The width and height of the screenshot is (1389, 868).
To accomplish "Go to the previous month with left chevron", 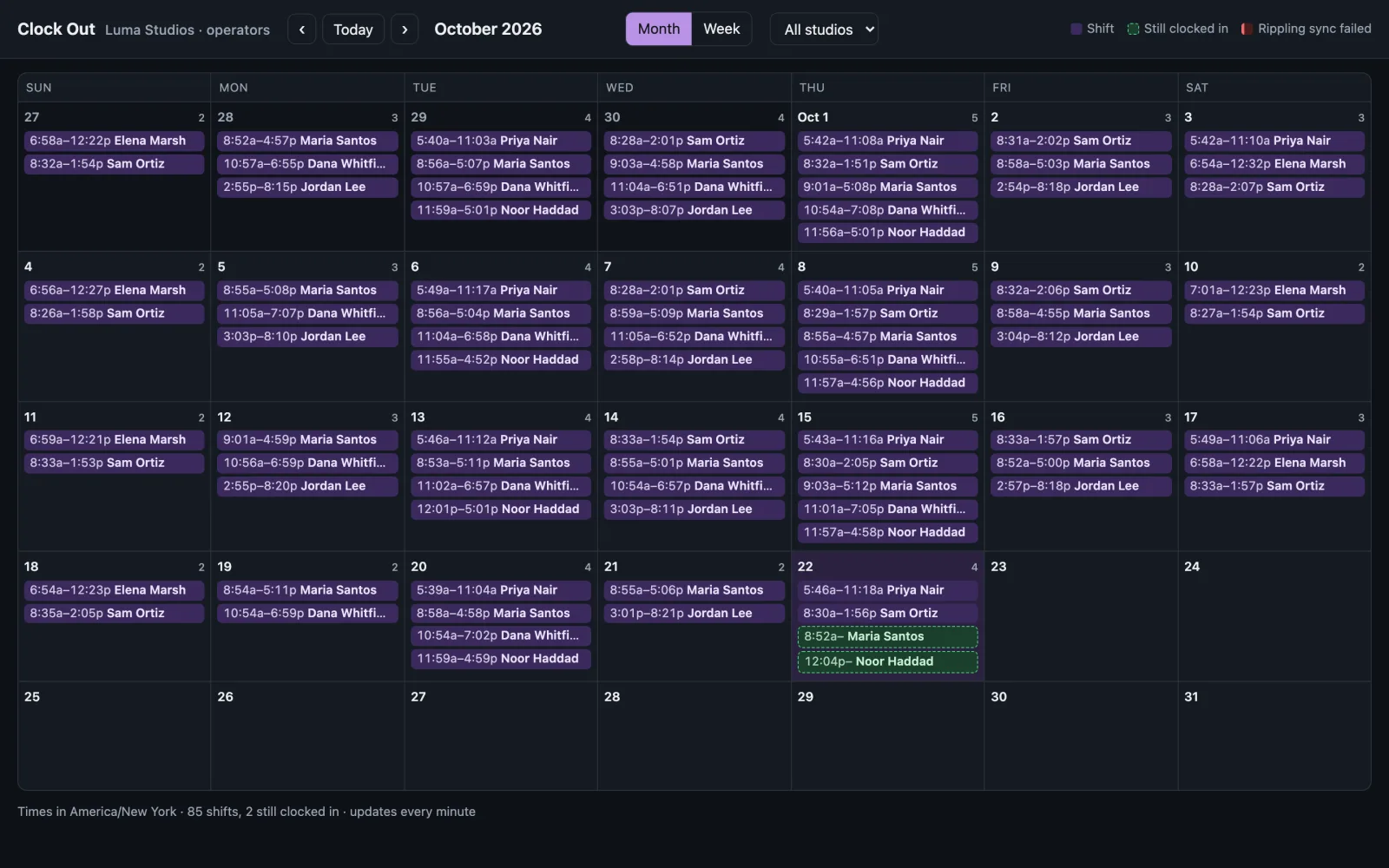I will [301, 30].
